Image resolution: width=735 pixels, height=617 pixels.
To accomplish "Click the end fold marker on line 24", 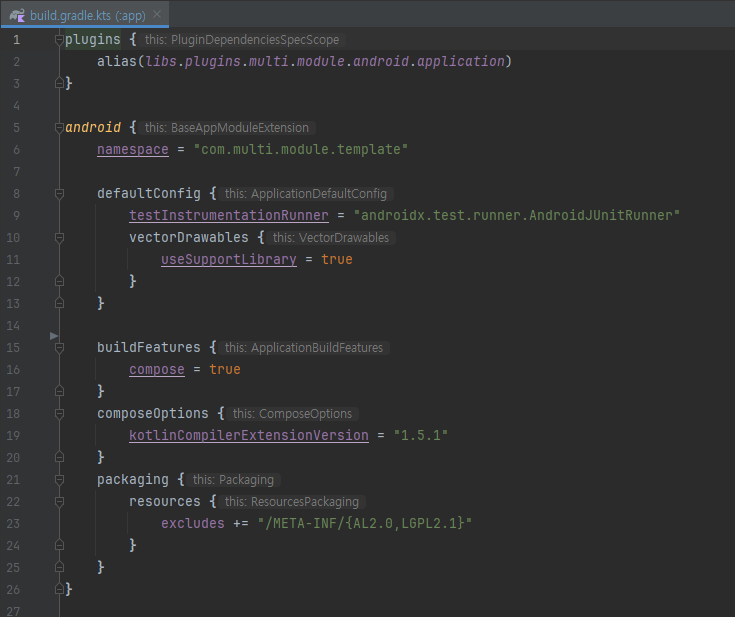I will pos(59,545).
